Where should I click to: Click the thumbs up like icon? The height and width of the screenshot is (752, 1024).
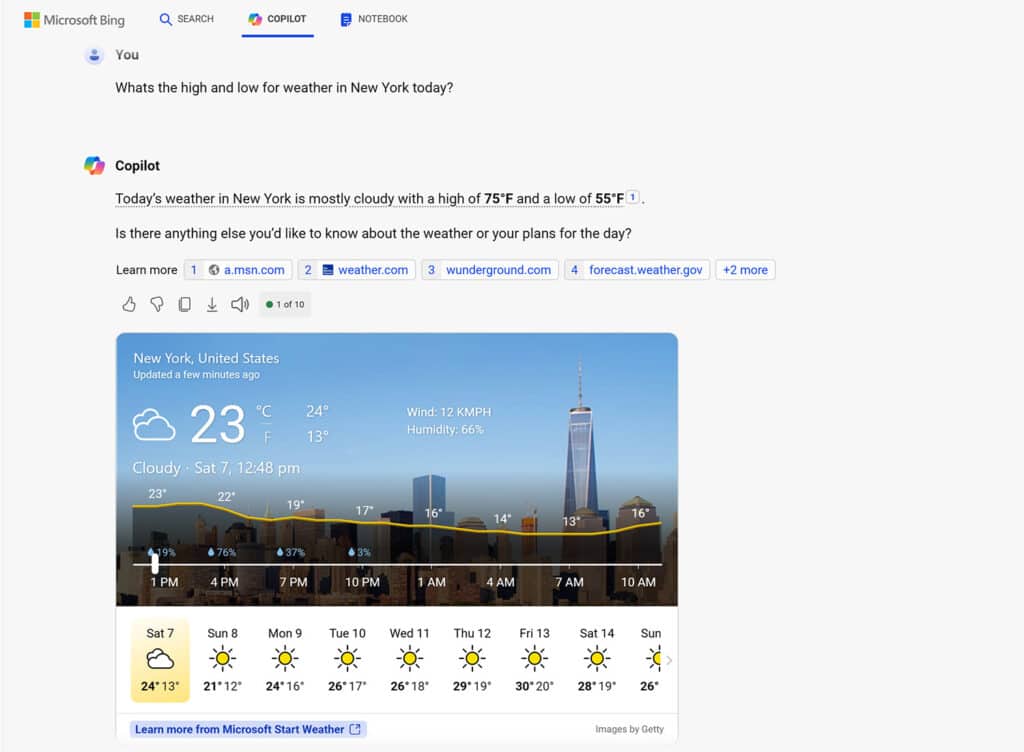pyautogui.click(x=129, y=304)
